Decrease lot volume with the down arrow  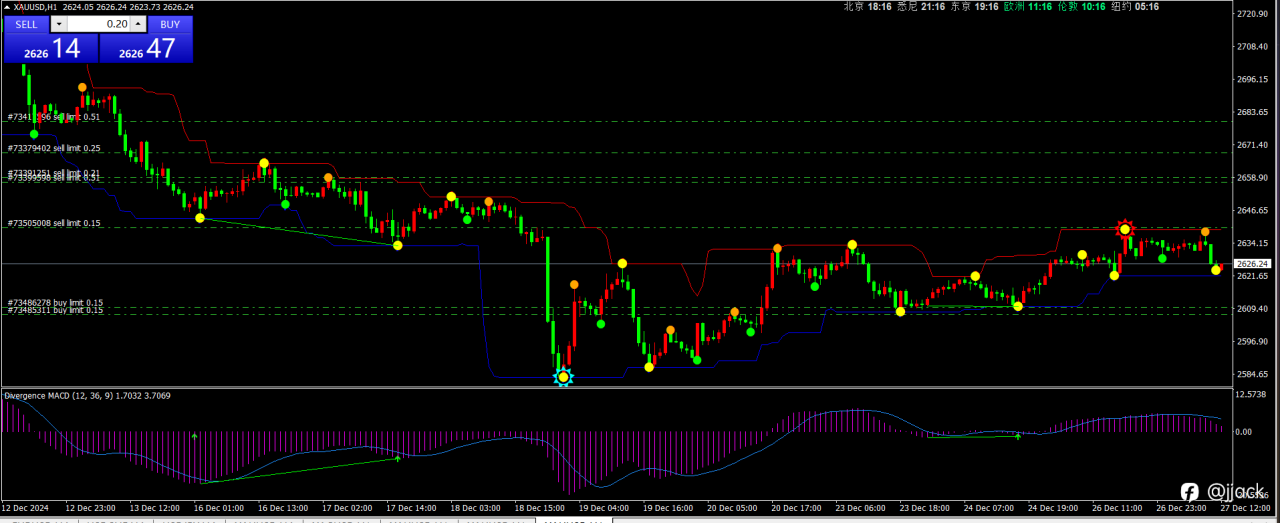click(x=57, y=24)
